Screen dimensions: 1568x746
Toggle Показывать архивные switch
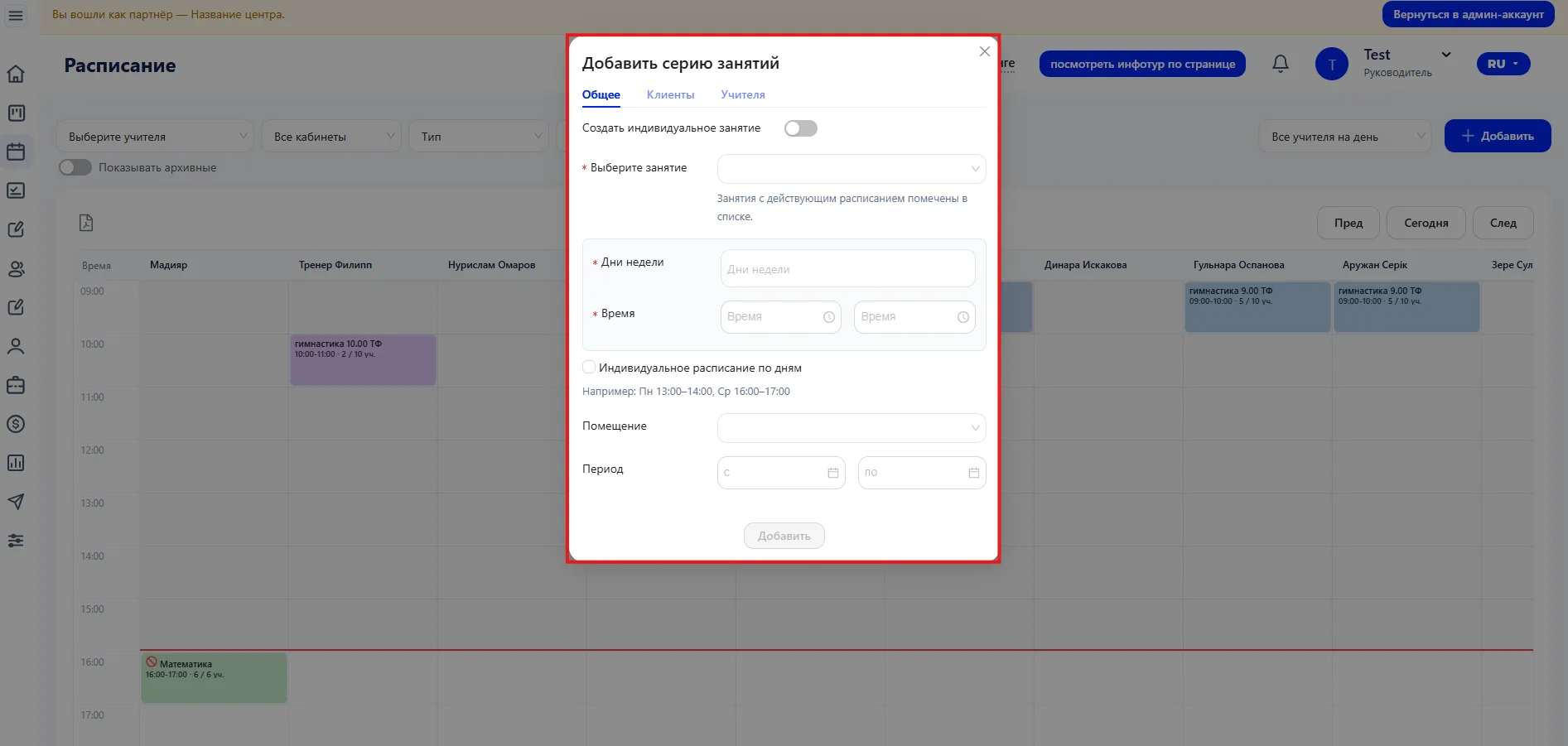pyautogui.click(x=75, y=167)
